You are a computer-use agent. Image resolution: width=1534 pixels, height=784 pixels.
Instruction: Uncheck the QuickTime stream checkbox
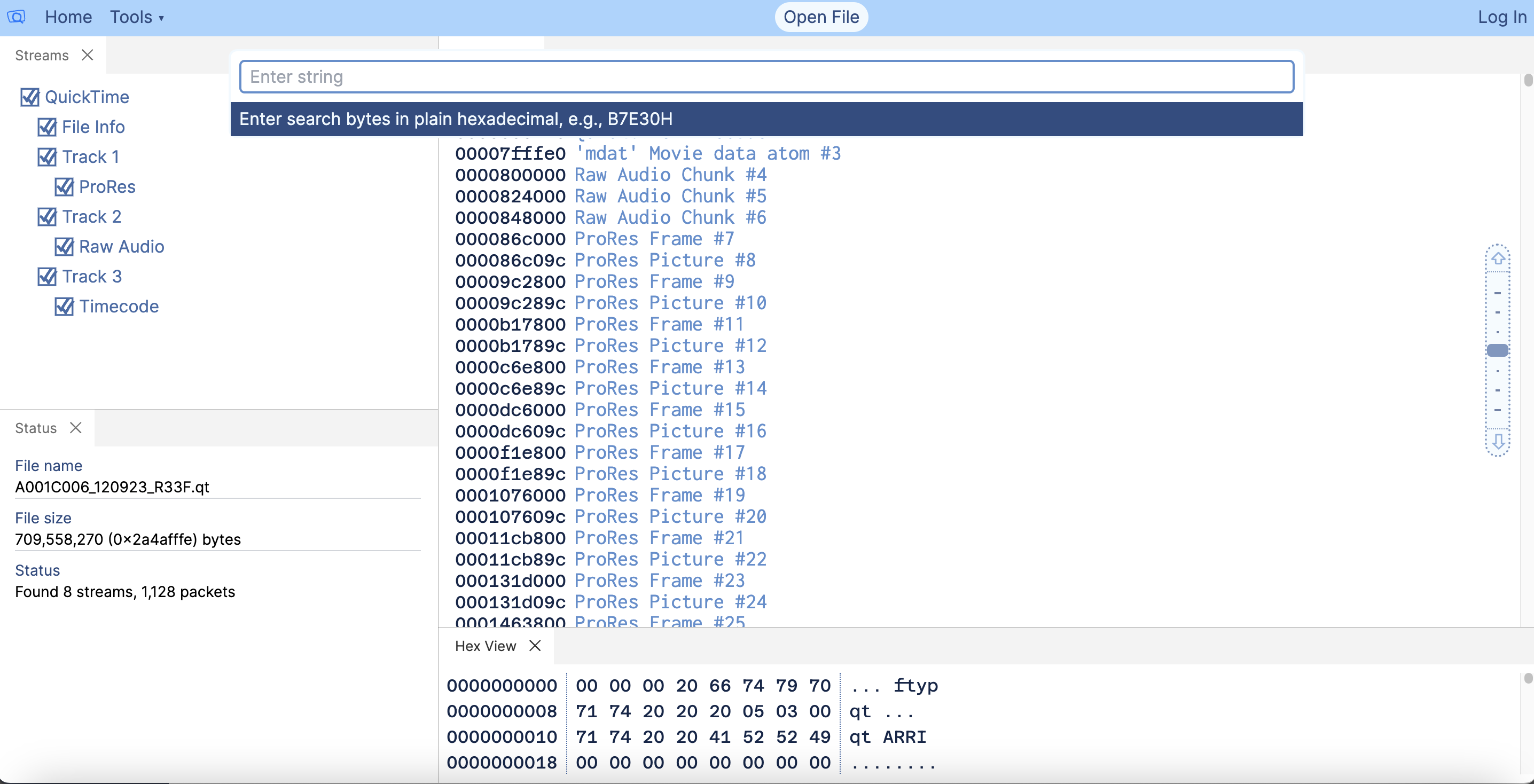tap(31, 97)
